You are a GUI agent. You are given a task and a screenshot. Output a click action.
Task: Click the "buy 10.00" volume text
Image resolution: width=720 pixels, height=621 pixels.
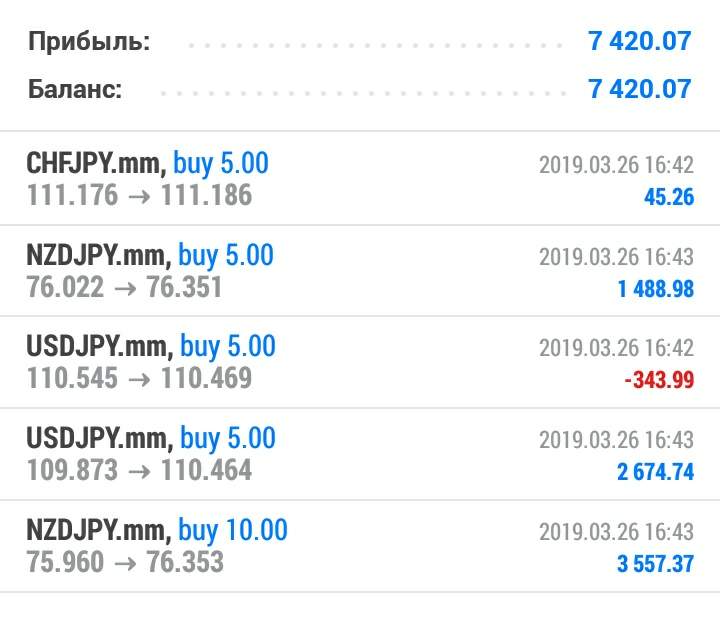(232, 530)
